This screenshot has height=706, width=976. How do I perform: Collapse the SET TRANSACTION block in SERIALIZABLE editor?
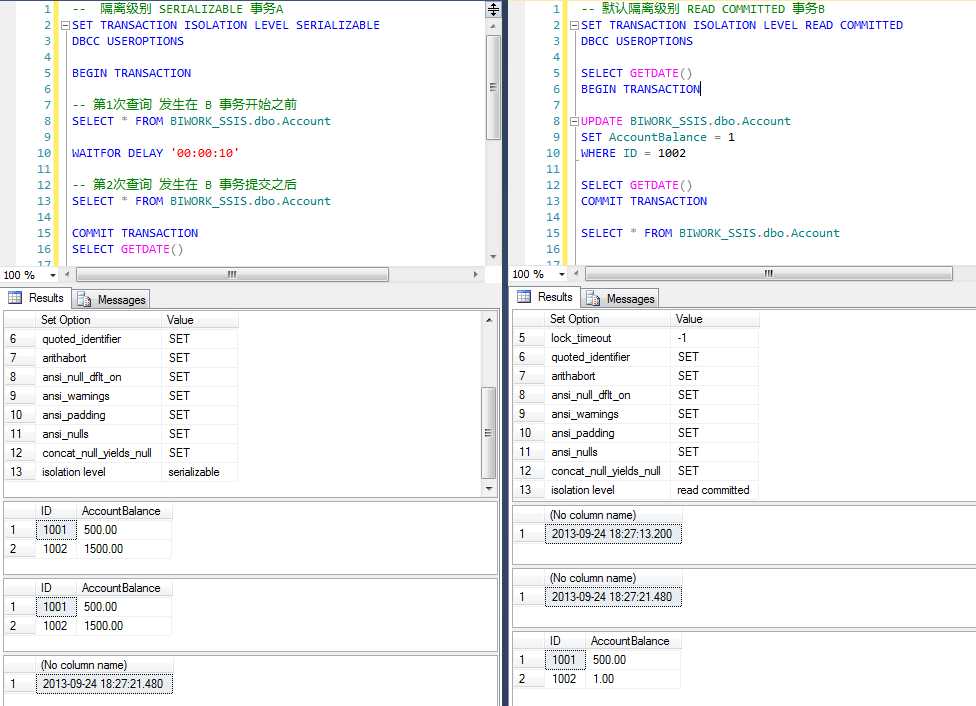[65, 25]
